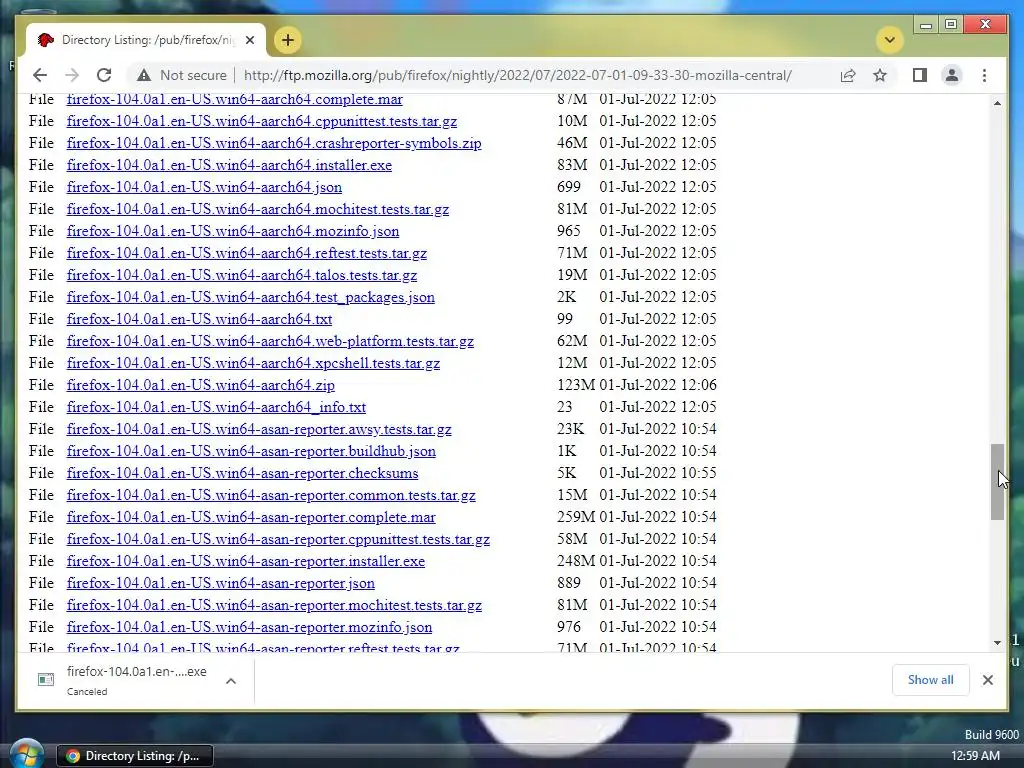
Task: Open win64-aarch64.cppunittest.tests.tar.gz link
Action: 262,121
